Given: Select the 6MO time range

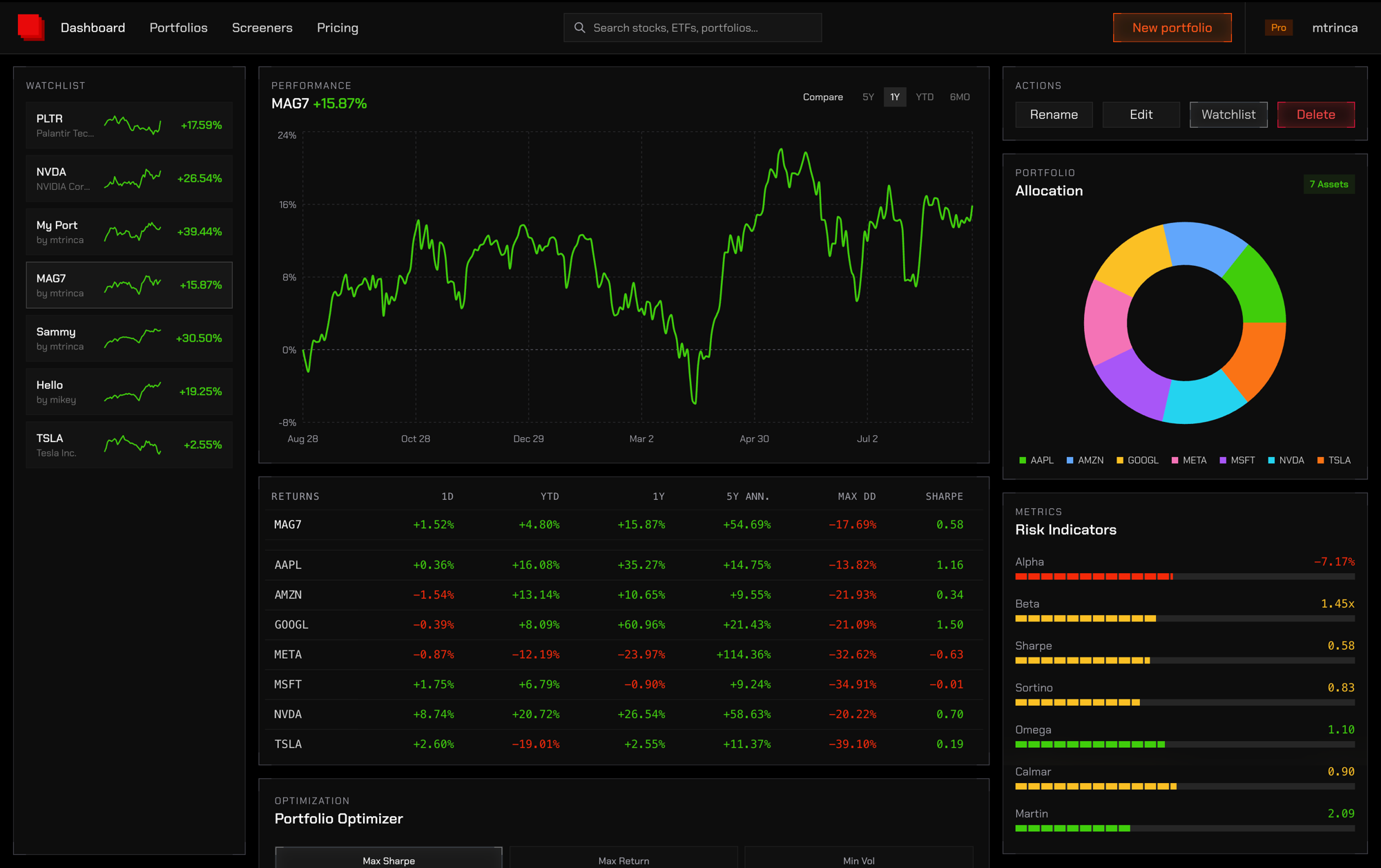Looking at the screenshot, I should pyautogui.click(x=960, y=97).
